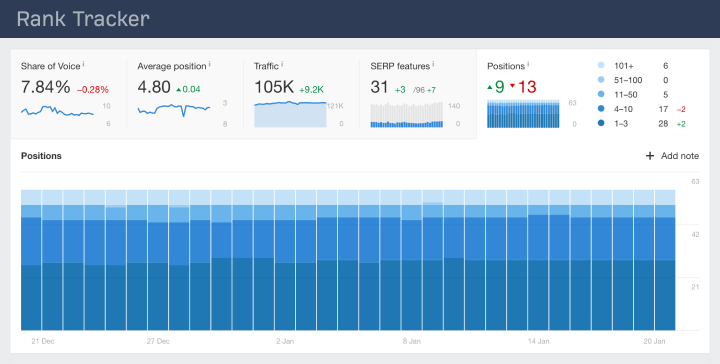This screenshot has height=364, width=720.
Task: Click the 2 Jan axis date label
Action: (x=285, y=341)
